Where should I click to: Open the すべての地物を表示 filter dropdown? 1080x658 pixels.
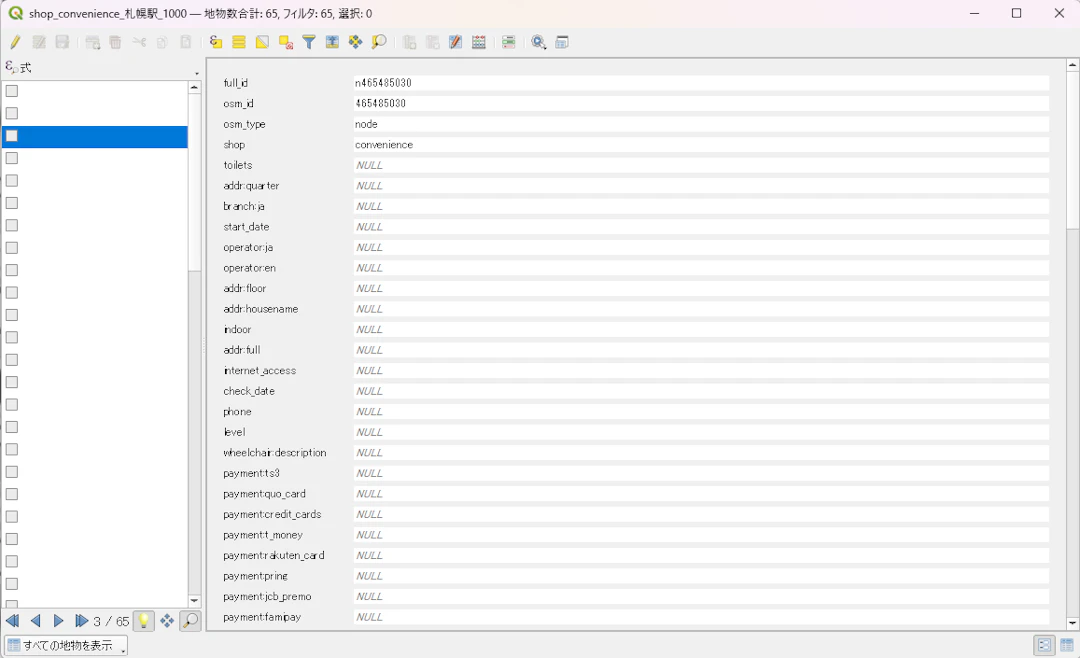pyautogui.click(x=66, y=646)
